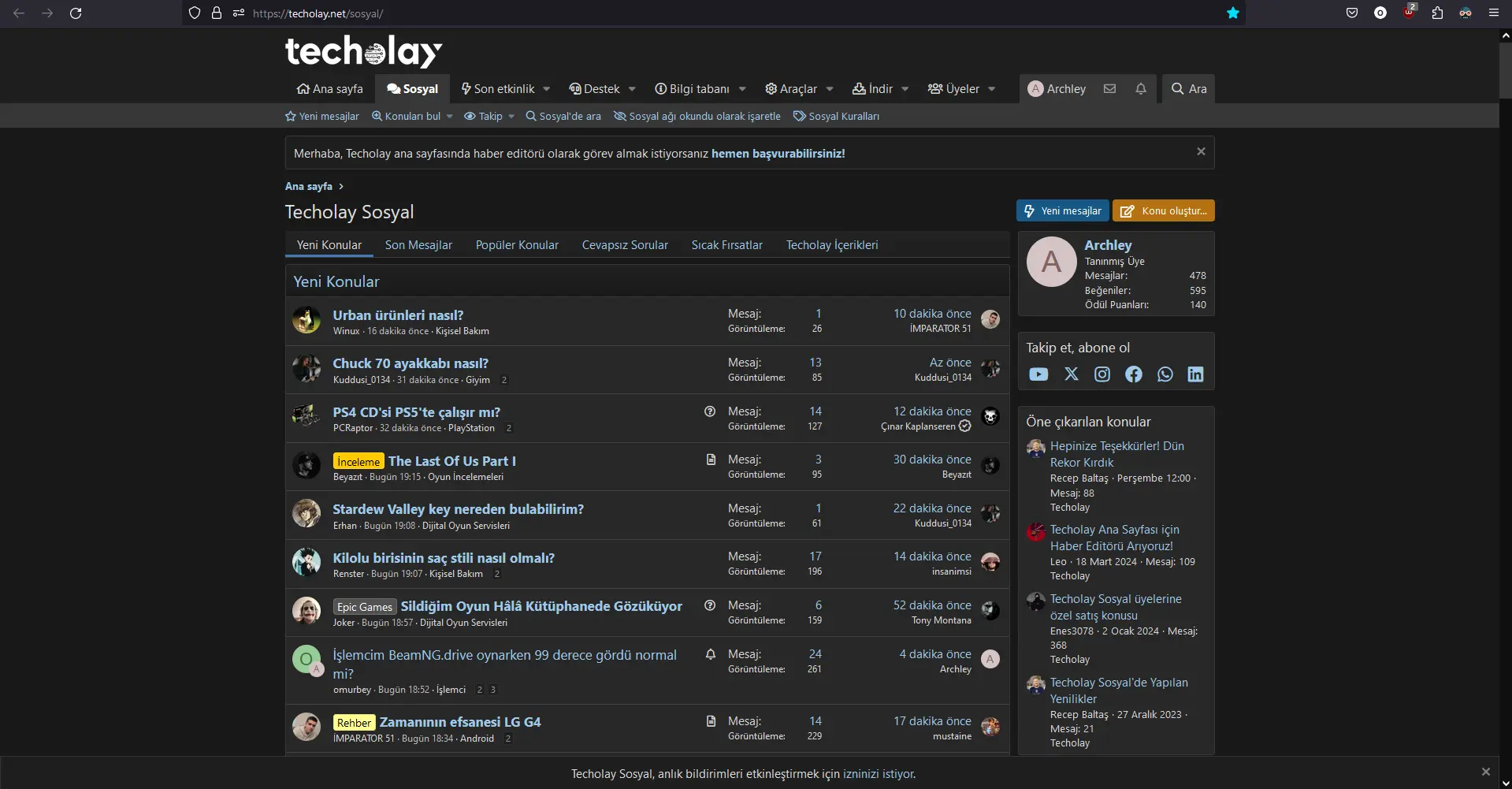The width and height of the screenshot is (1512, 789).
Task: Click the browser back arrow
Action: pyautogui.click(x=19, y=13)
